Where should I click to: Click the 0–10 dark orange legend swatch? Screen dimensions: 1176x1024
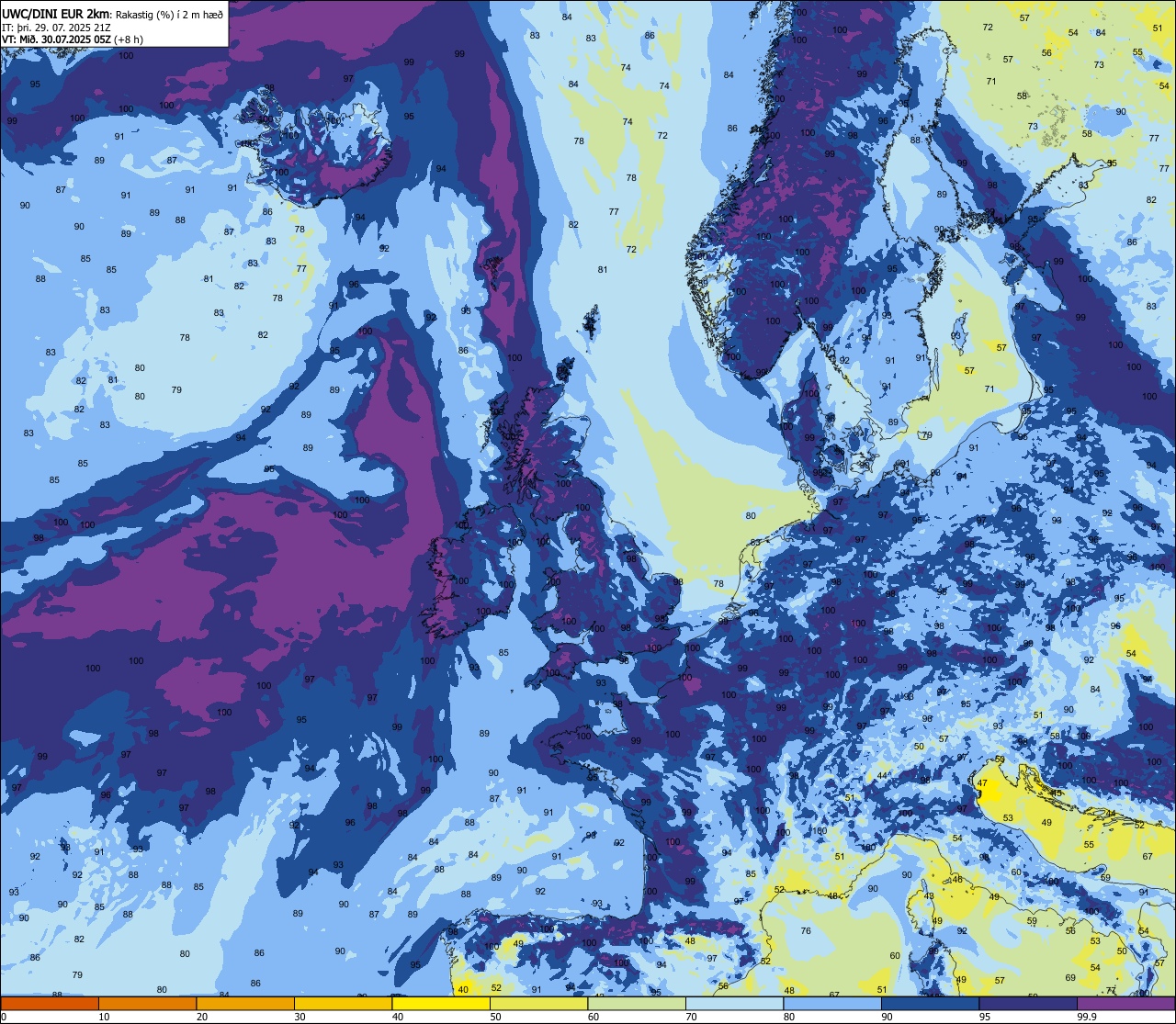point(50,1003)
